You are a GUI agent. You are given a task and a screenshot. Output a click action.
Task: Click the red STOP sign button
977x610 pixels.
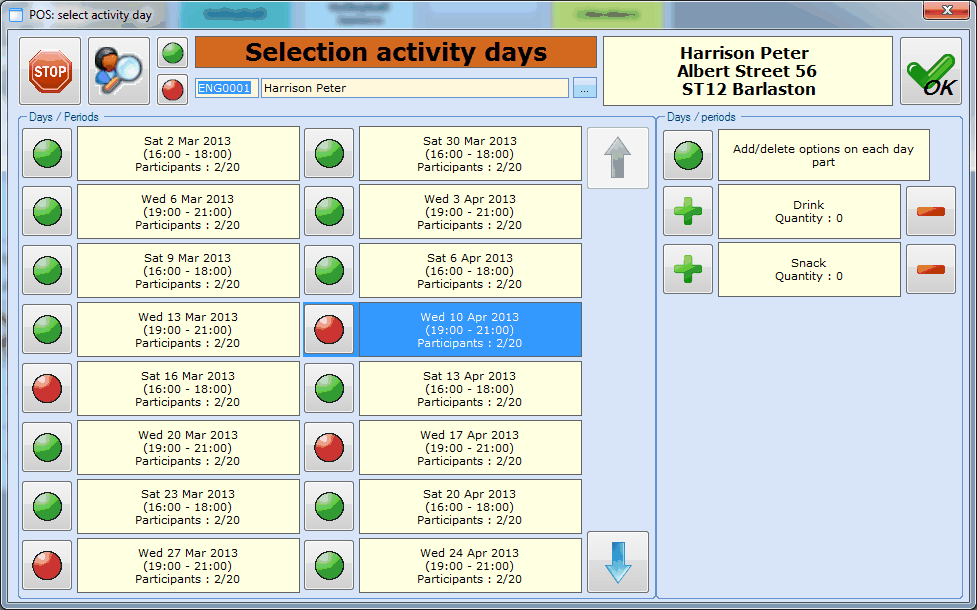[x=51, y=71]
